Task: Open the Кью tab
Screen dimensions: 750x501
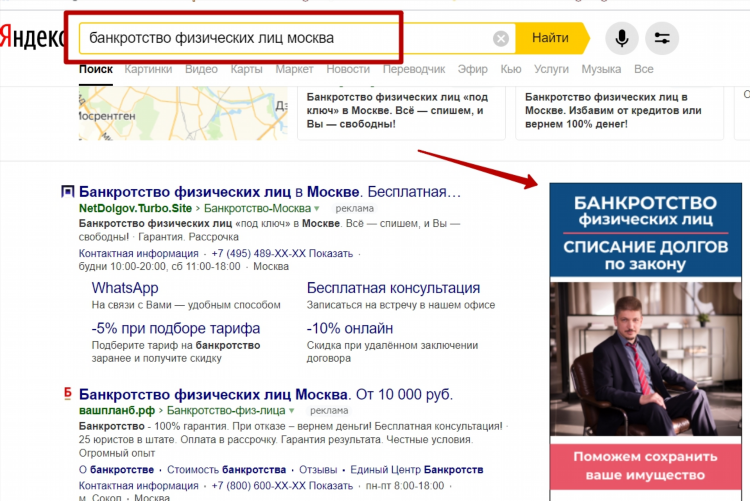Action: click(511, 69)
